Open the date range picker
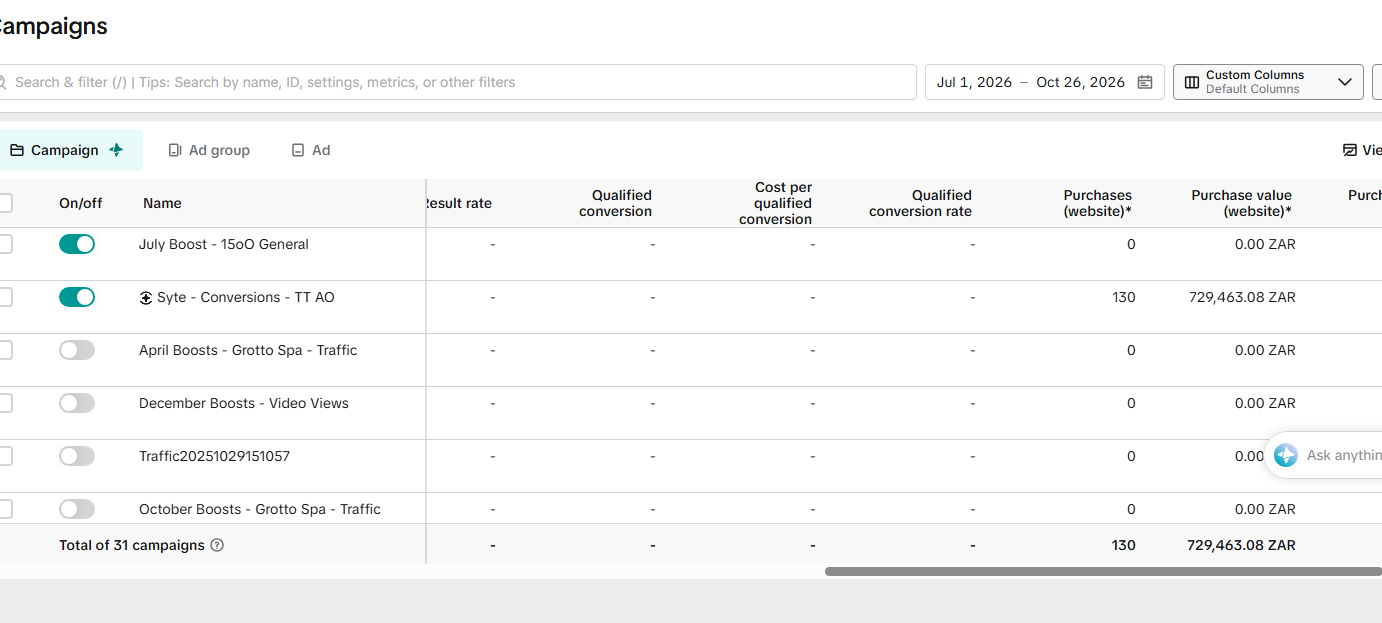 [1044, 82]
